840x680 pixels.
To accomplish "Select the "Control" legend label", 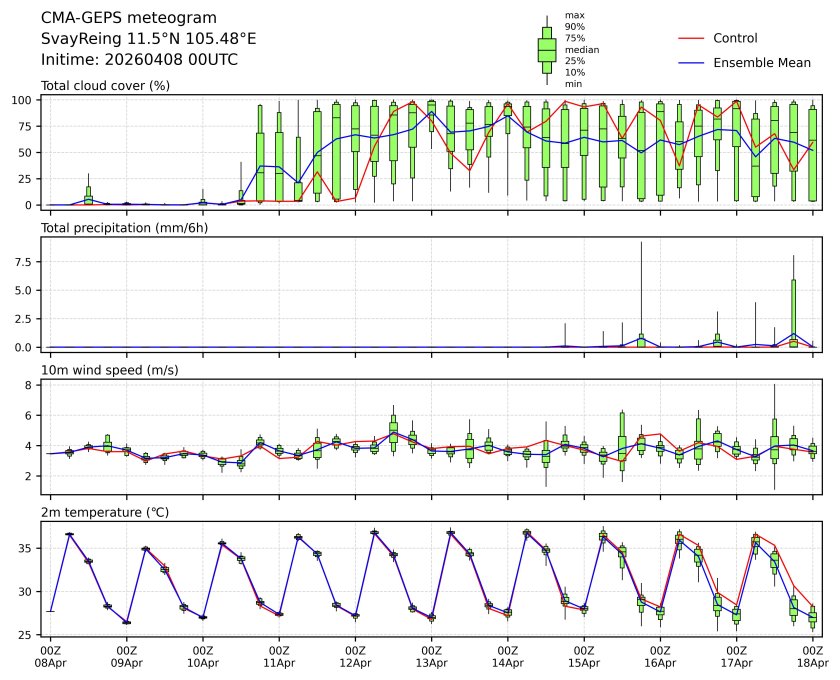I will (x=735, y=38).
